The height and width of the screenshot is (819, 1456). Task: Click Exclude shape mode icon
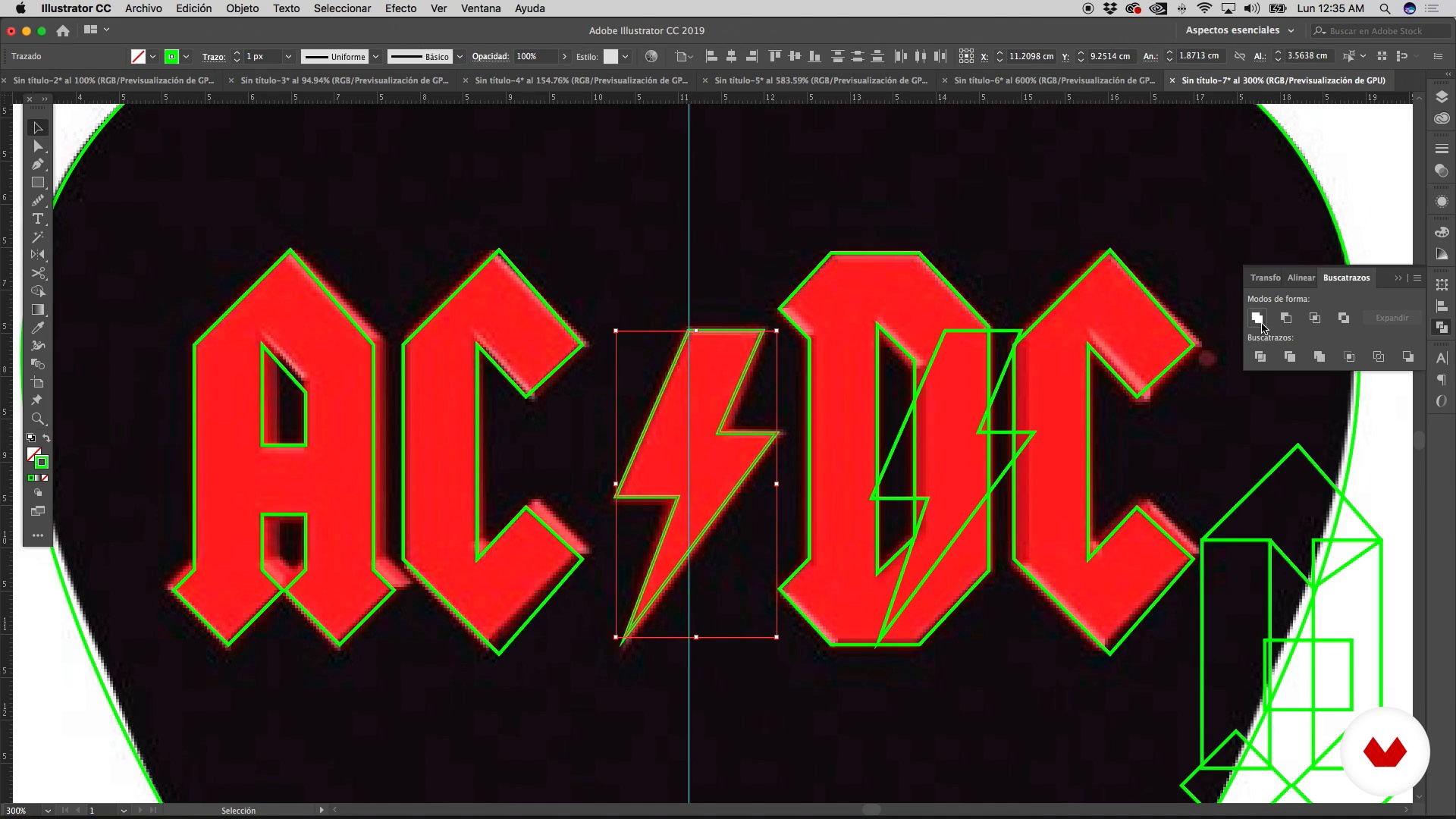point(1344,318)
